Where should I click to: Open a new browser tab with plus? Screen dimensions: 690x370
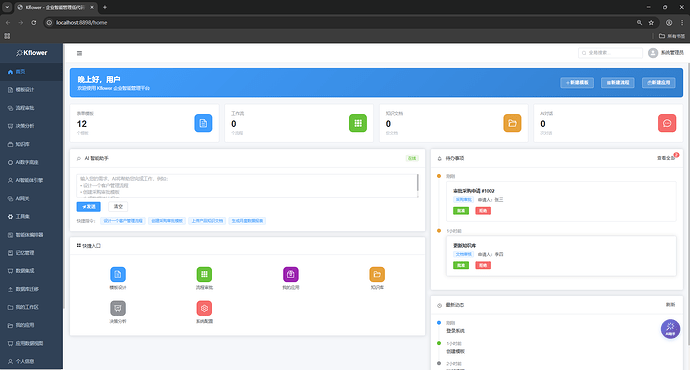[105, 7]
